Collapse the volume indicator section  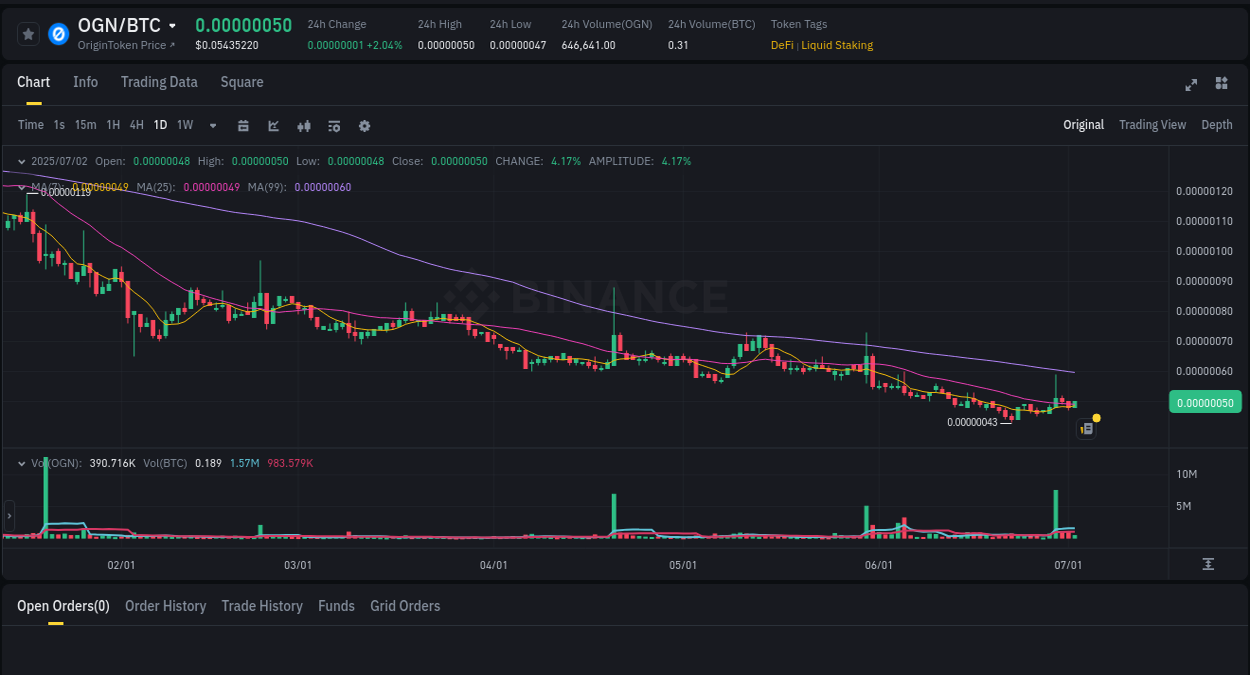pyautogui.click(x=21, y=462)
